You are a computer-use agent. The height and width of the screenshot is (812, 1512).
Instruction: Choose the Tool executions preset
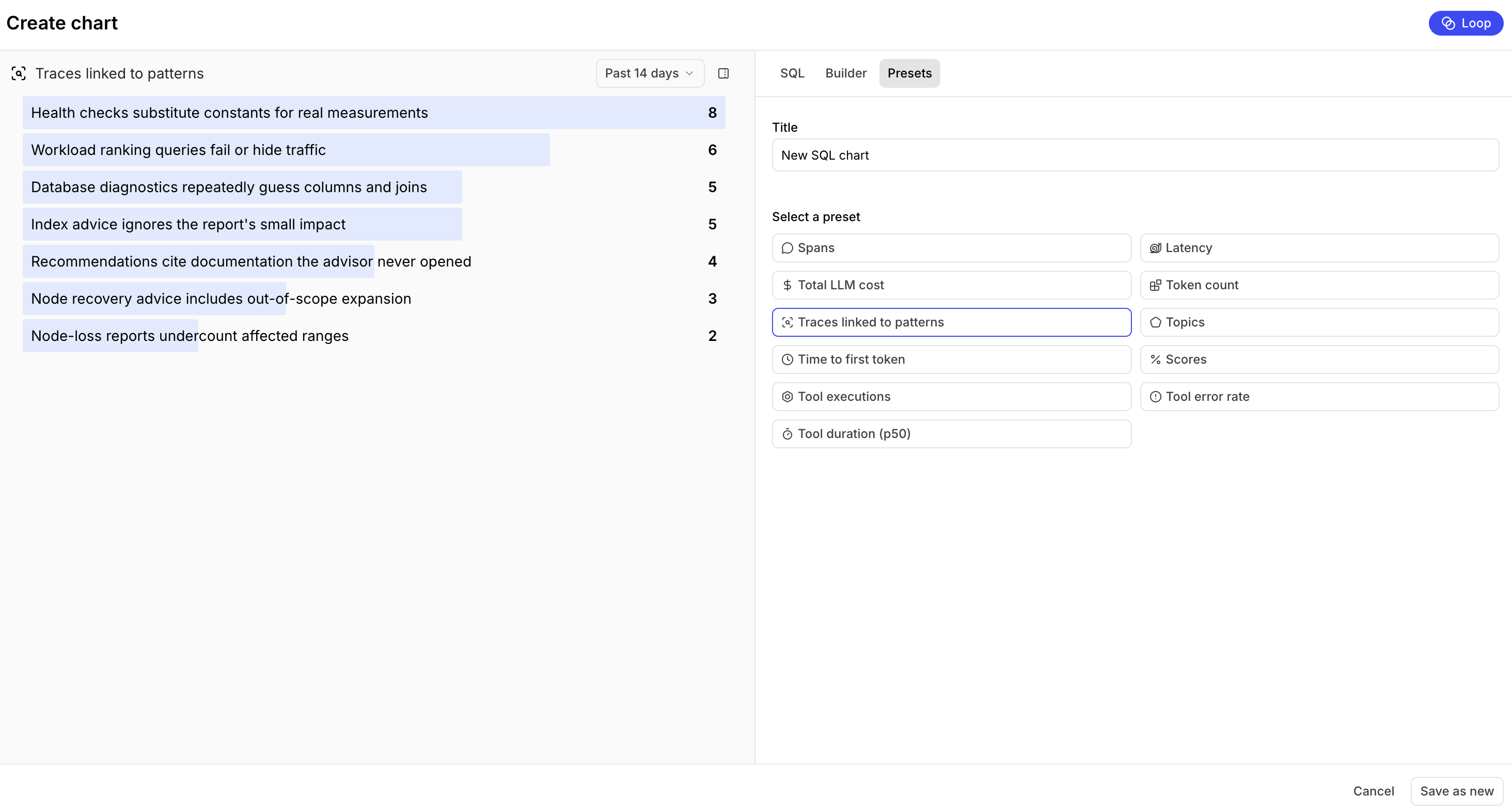click(x=951, y=396)
